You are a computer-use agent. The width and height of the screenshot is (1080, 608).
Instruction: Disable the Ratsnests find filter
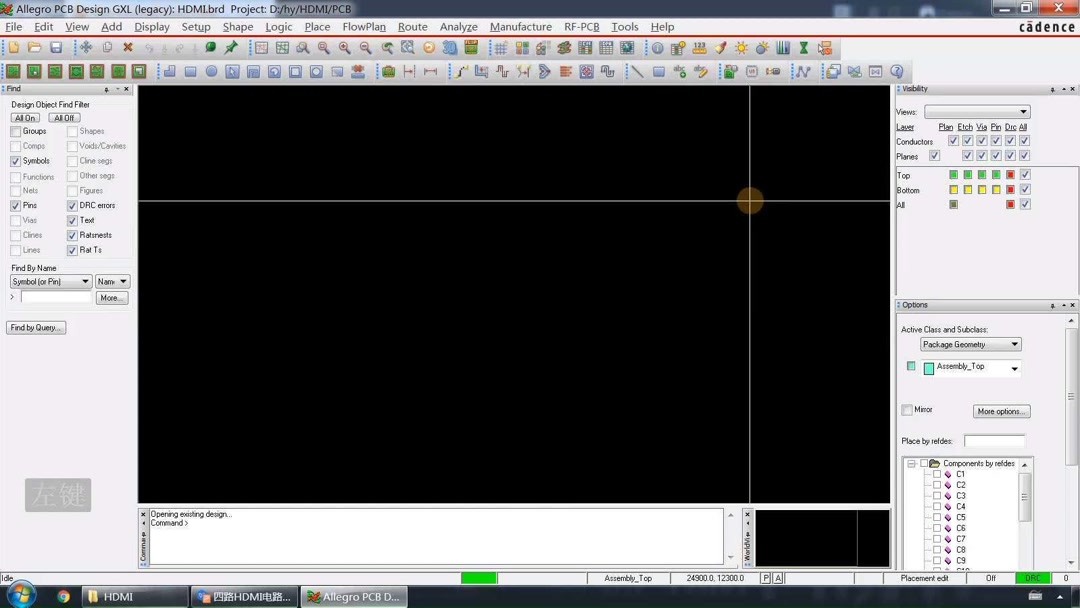(x=72, y=235)
